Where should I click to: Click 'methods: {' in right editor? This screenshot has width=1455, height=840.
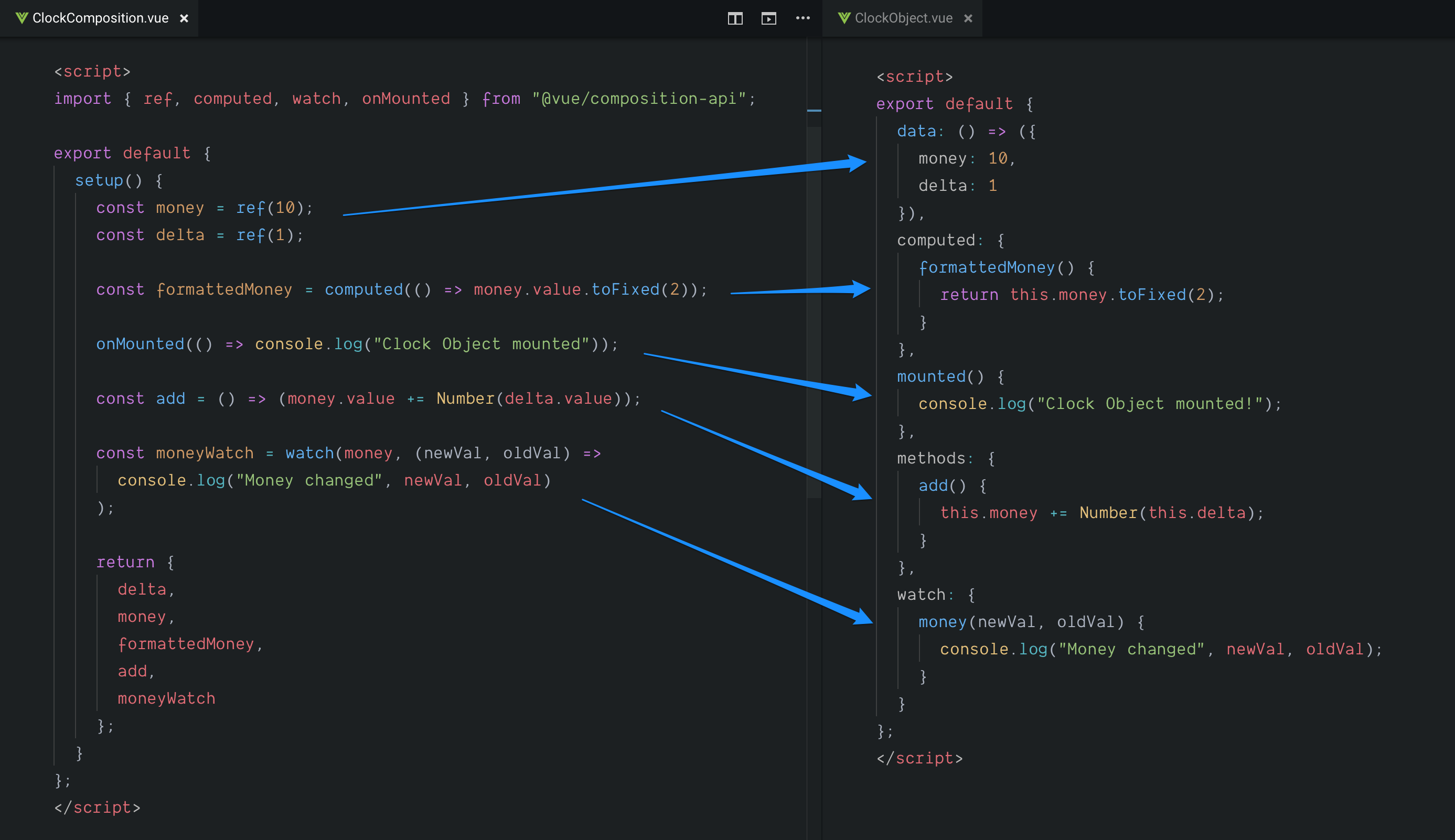[x=946, y=458]
